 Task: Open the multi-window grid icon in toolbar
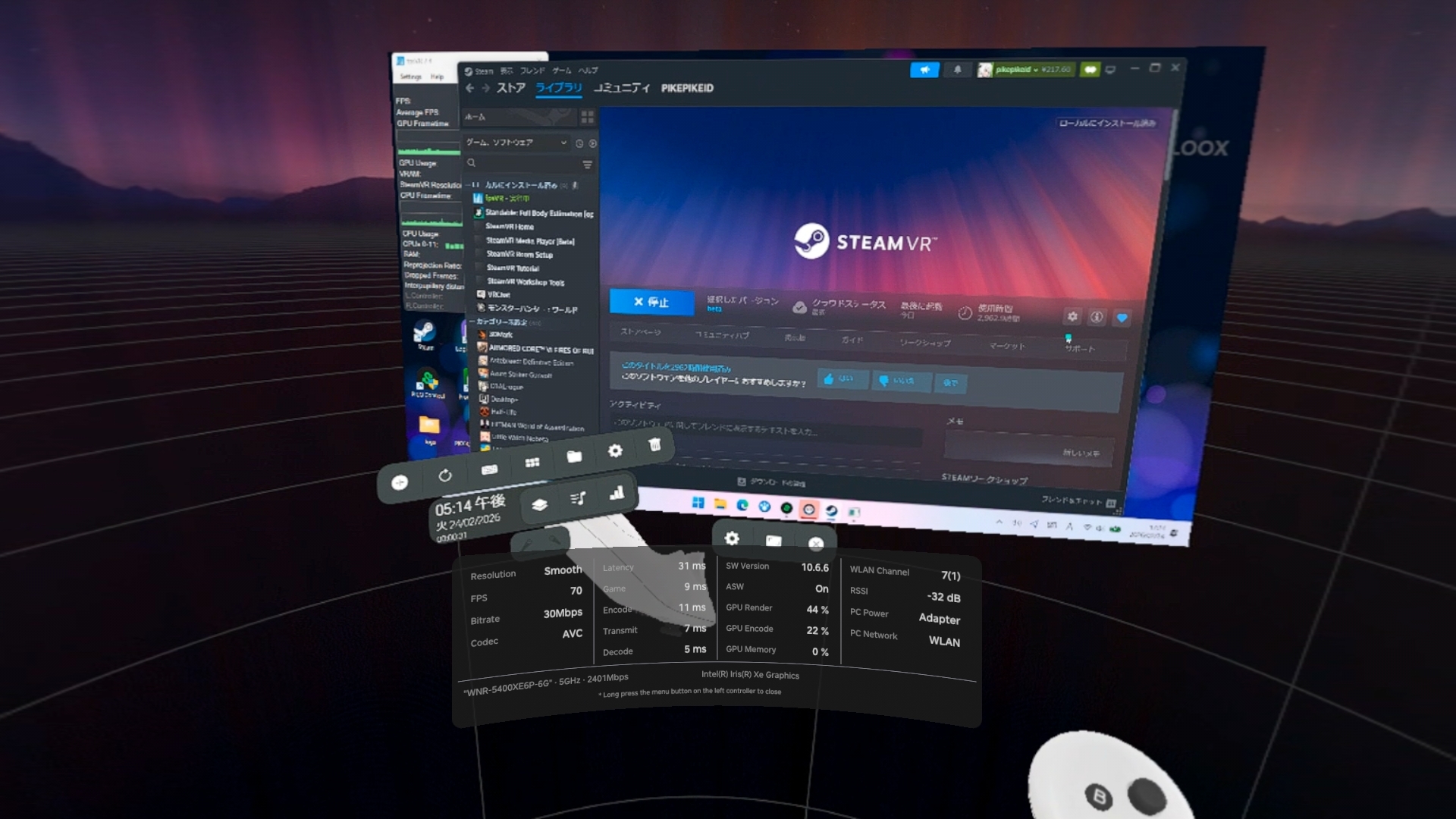[532, 462]
